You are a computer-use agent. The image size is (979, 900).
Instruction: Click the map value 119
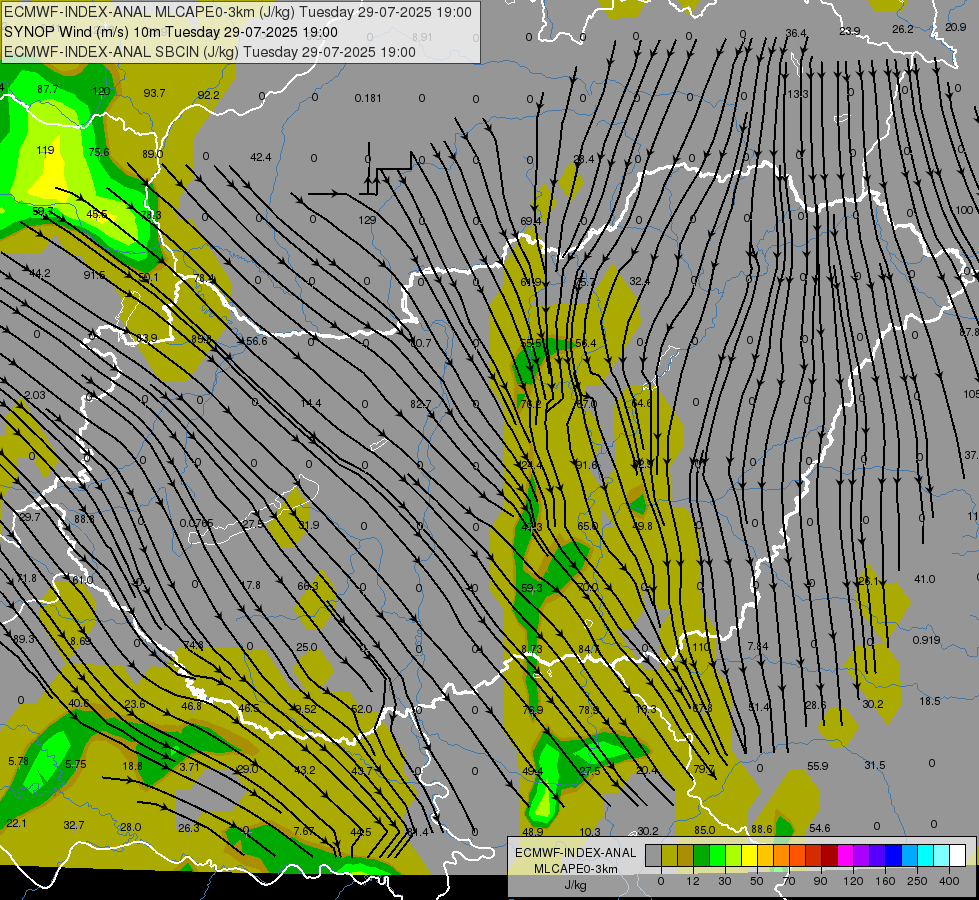click(45, 150)
